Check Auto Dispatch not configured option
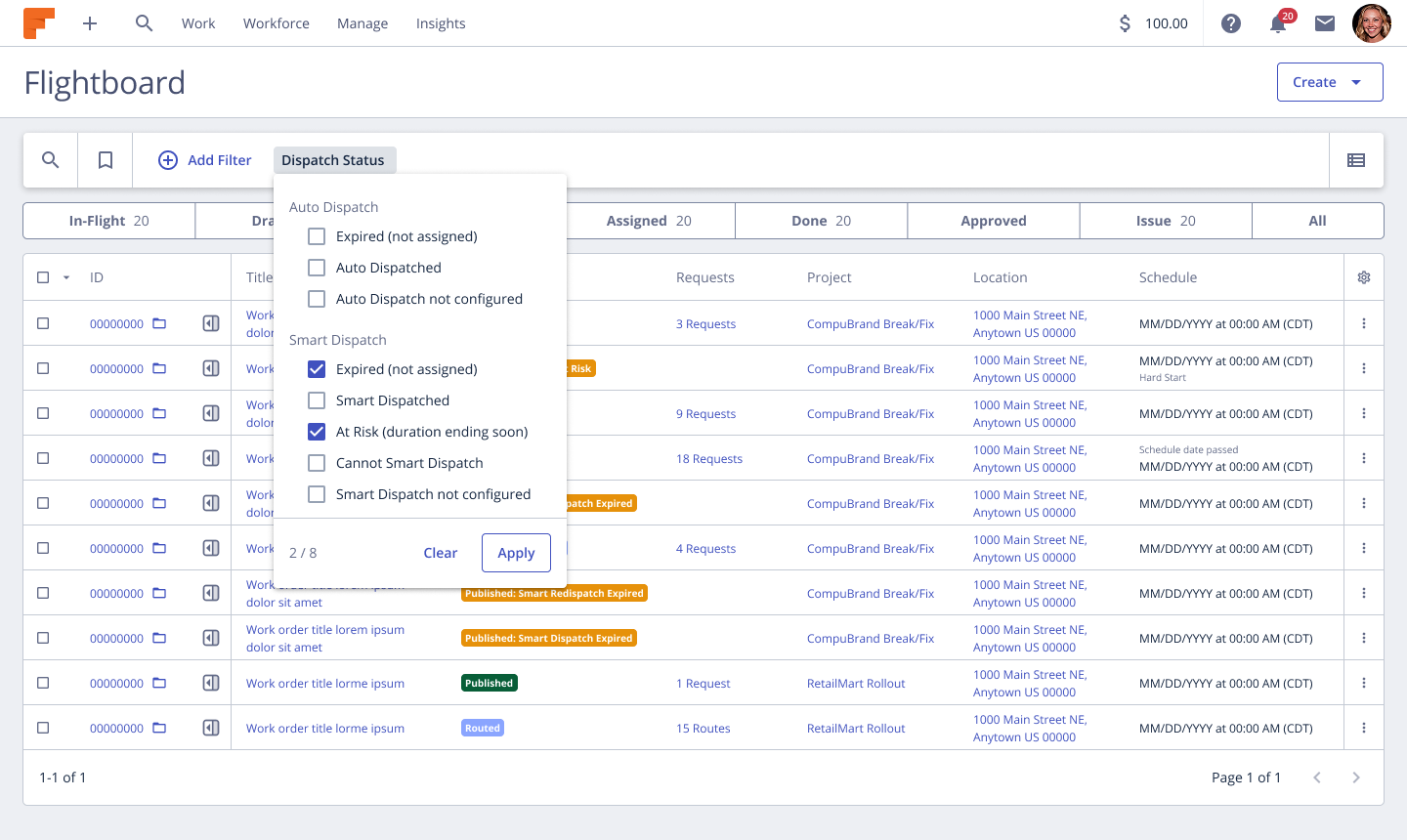This screenshot has height=840, width=1407. (317, 299)
